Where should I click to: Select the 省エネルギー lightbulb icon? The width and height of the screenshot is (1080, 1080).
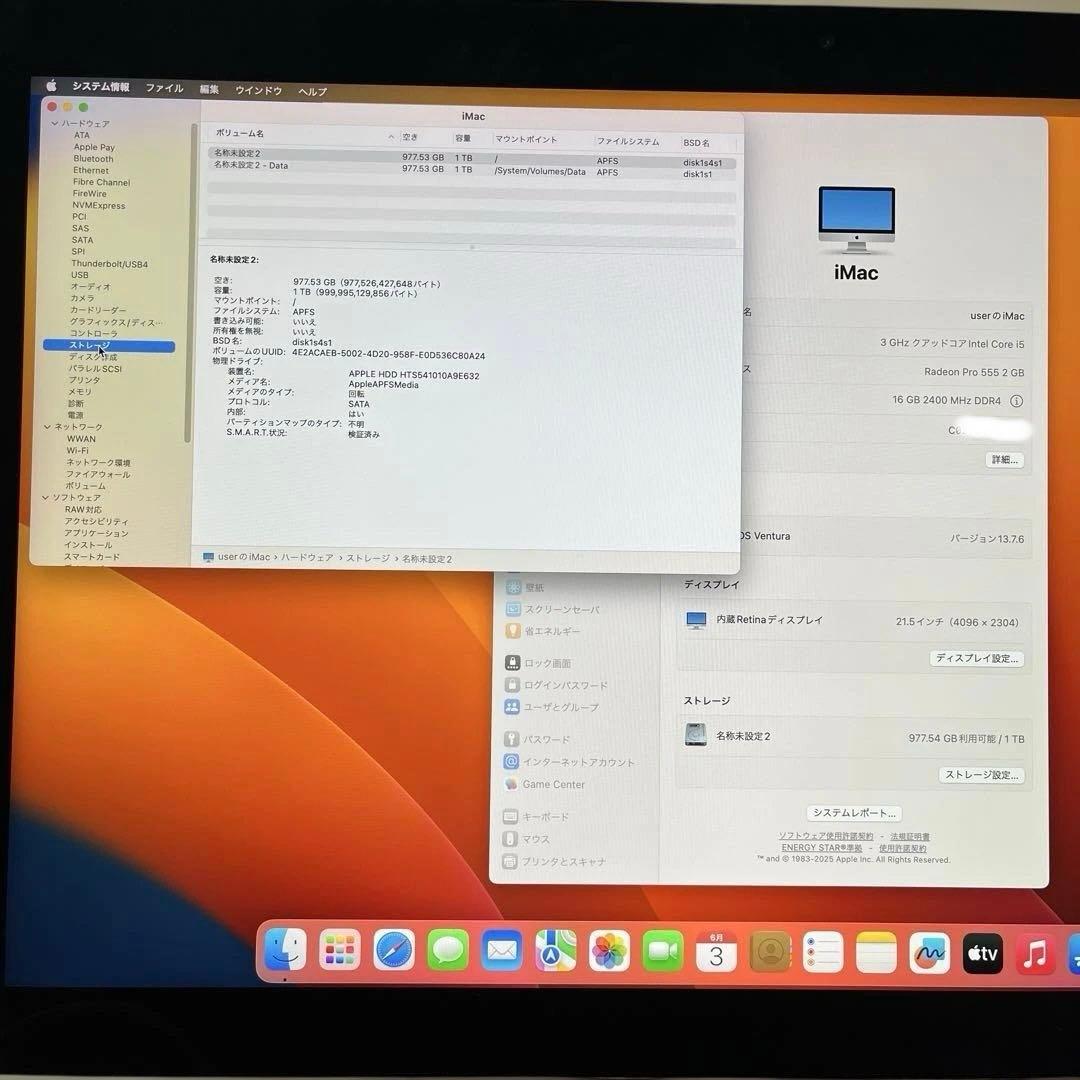pyautogui.click(x=513, y=631)
